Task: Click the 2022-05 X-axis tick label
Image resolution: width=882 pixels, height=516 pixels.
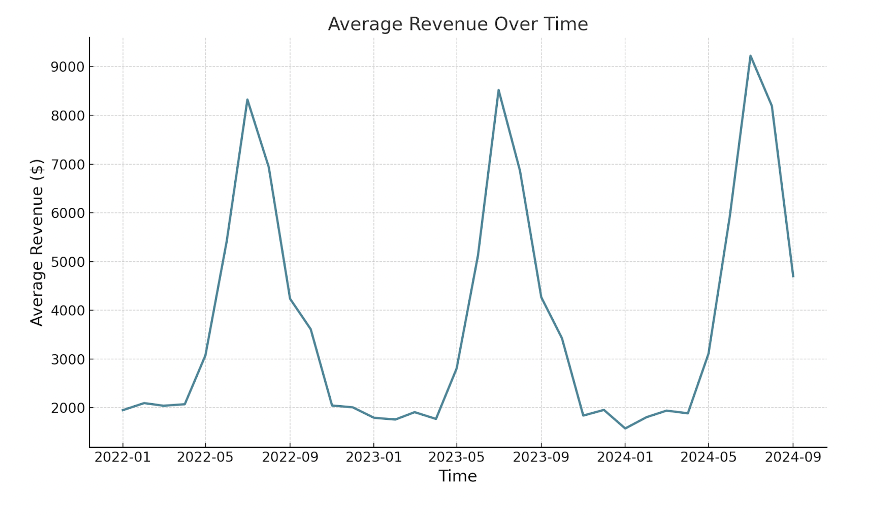Action: point(205,458)
